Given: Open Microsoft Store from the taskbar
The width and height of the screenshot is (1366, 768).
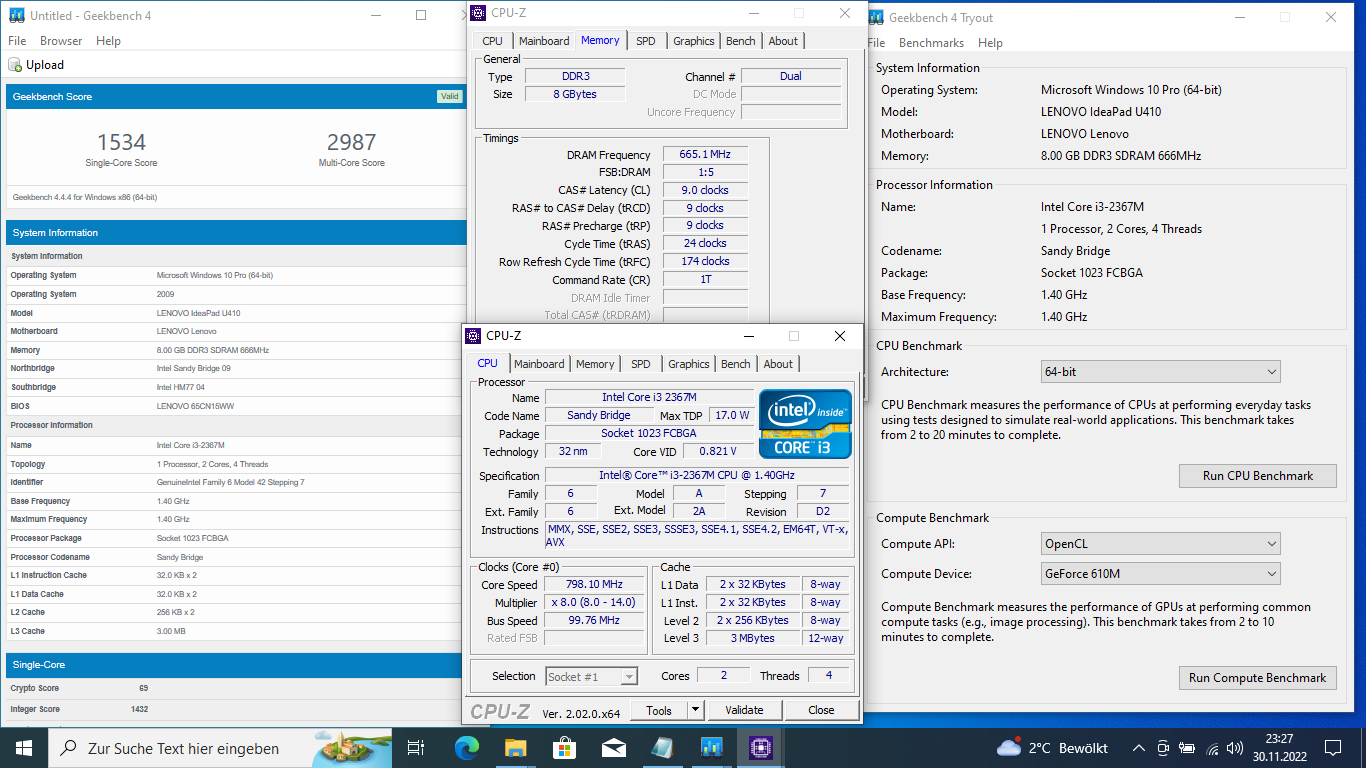Looking at the screenshot, I should [564, 747].
